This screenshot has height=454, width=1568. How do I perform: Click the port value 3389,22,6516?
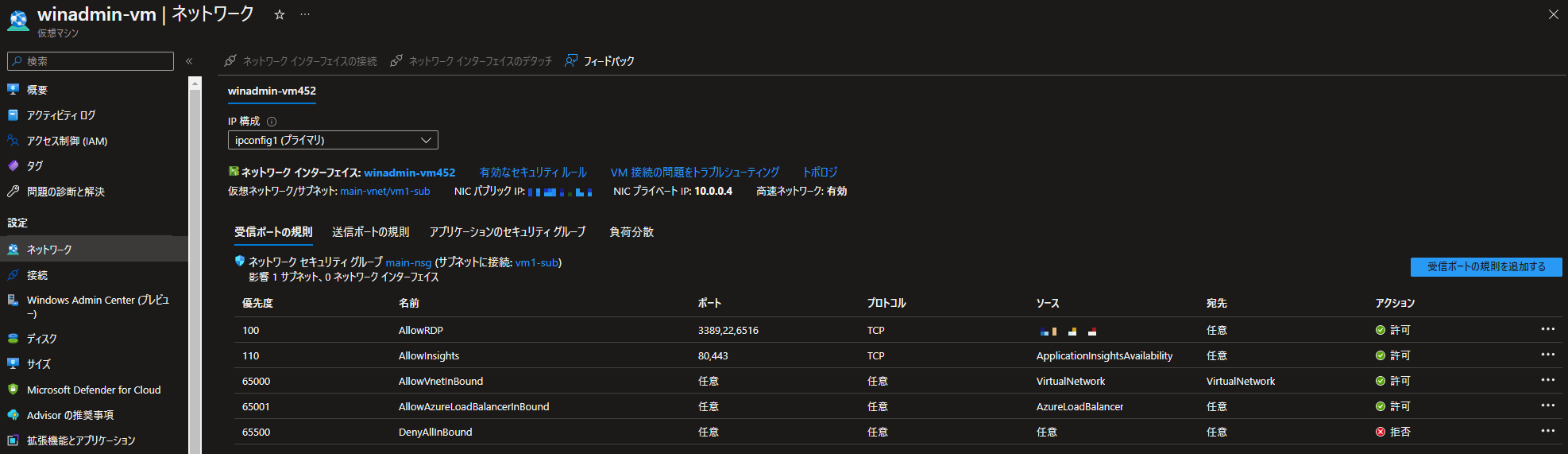[728, 331]
